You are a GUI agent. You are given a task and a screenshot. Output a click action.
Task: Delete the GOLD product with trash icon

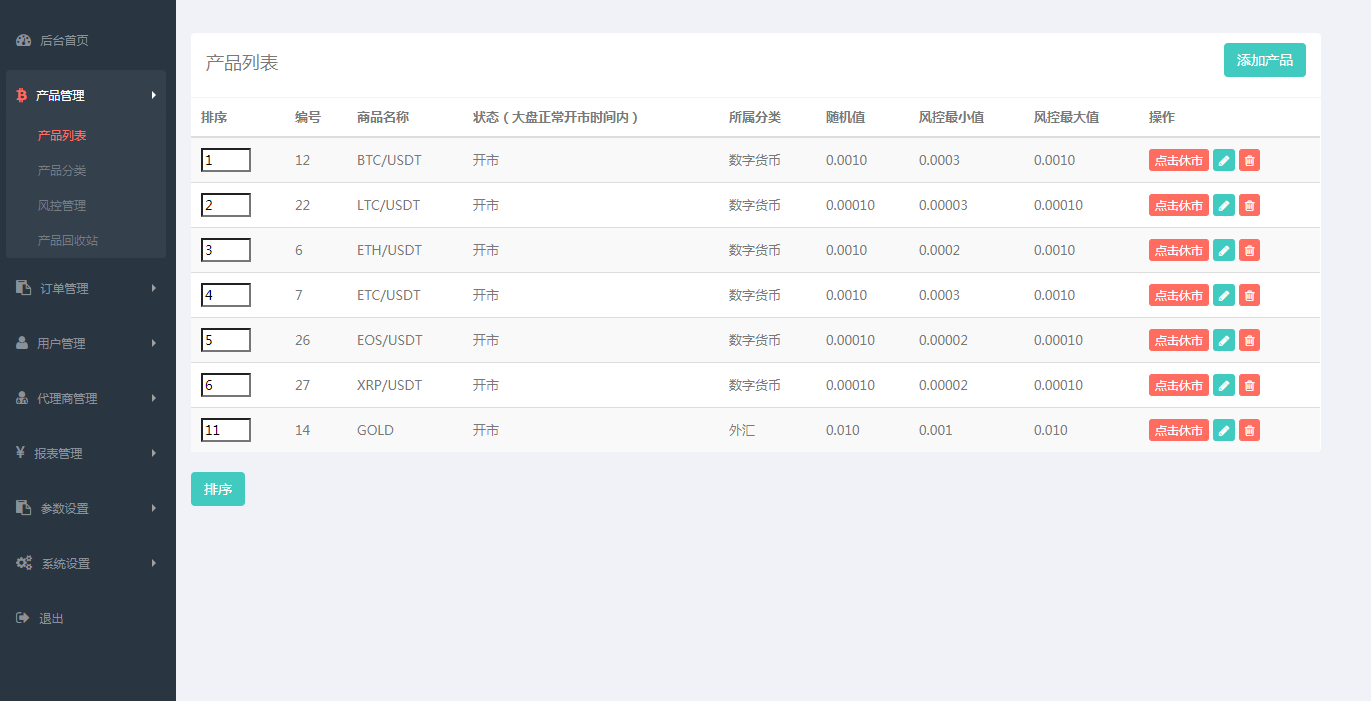[1249, 430]
